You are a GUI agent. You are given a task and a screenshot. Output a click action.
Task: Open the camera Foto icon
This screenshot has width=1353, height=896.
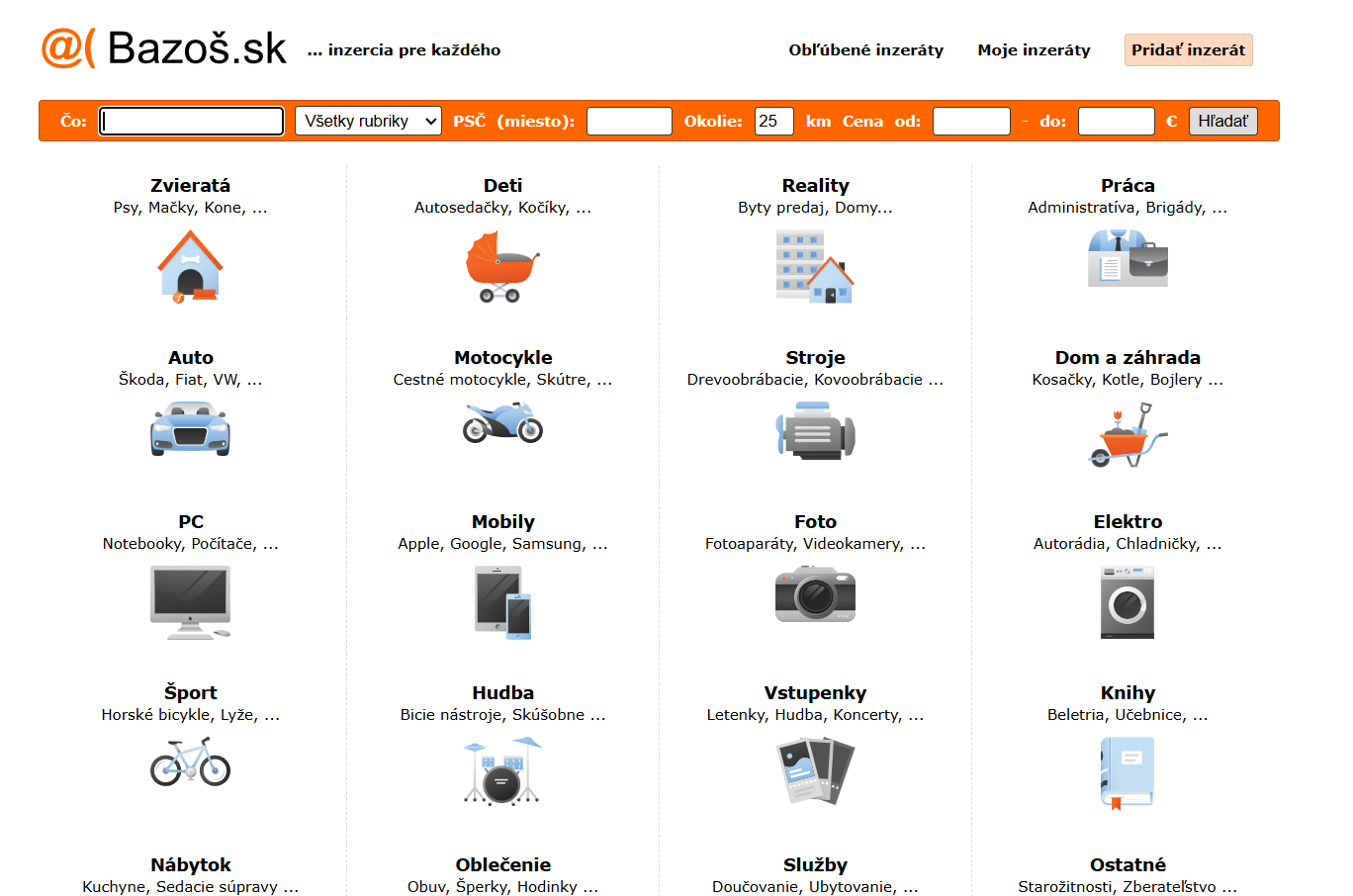click(x=815, y=594)
